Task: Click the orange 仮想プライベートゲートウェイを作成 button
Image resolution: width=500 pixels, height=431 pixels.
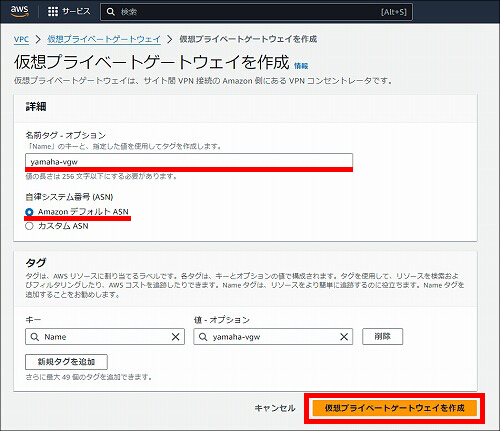Action: (395, 408)
